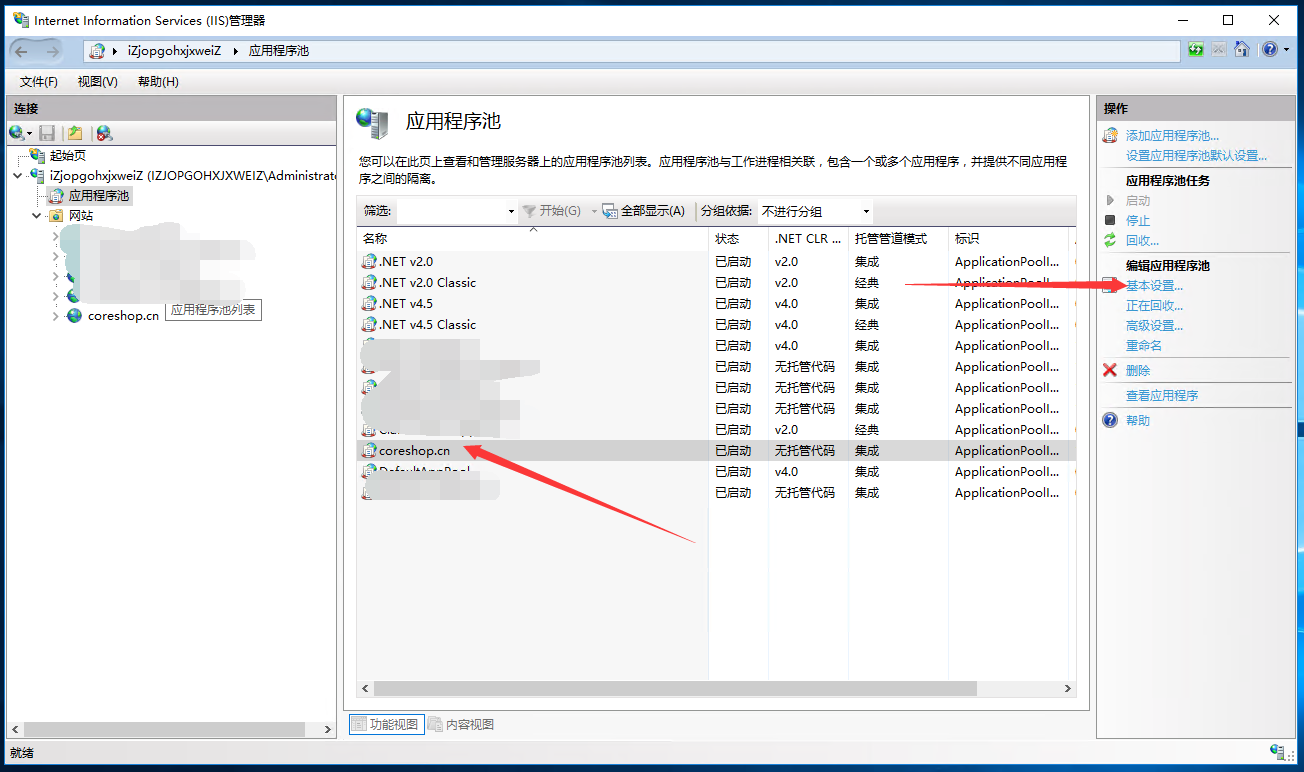Open the 文件(F) menu
The height and width of the screenshot is (772, 1304).
[39, 82]
